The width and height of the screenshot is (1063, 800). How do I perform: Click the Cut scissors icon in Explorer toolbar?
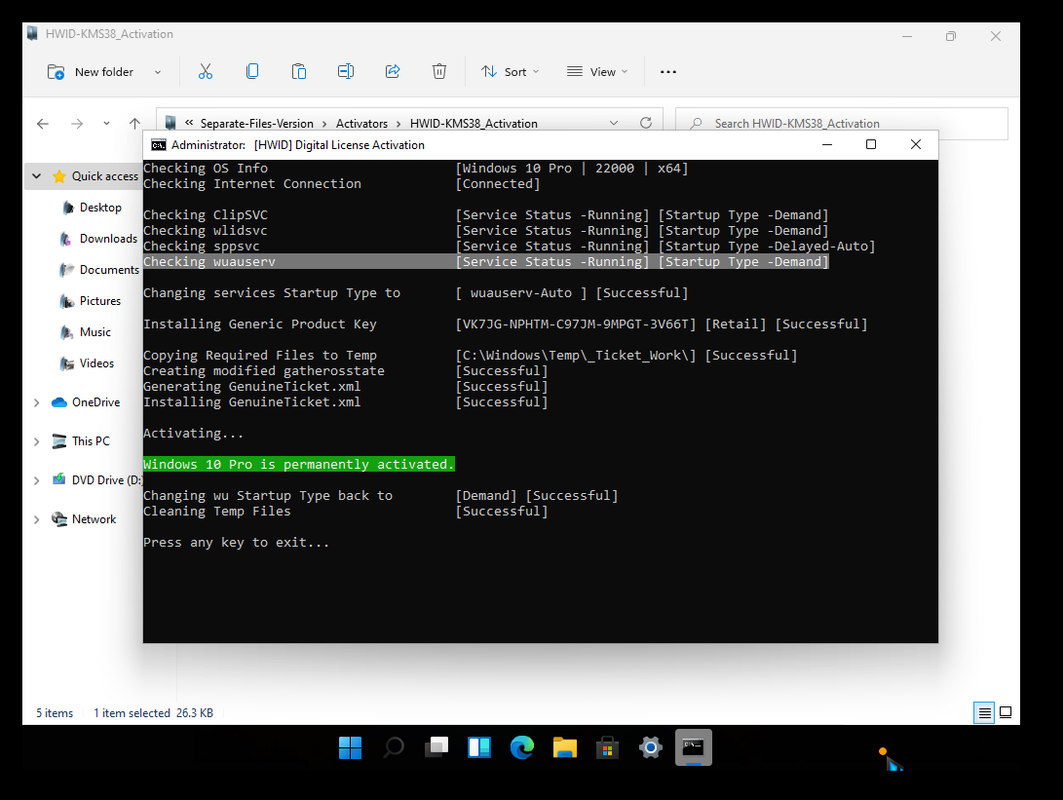click(205, 71)
